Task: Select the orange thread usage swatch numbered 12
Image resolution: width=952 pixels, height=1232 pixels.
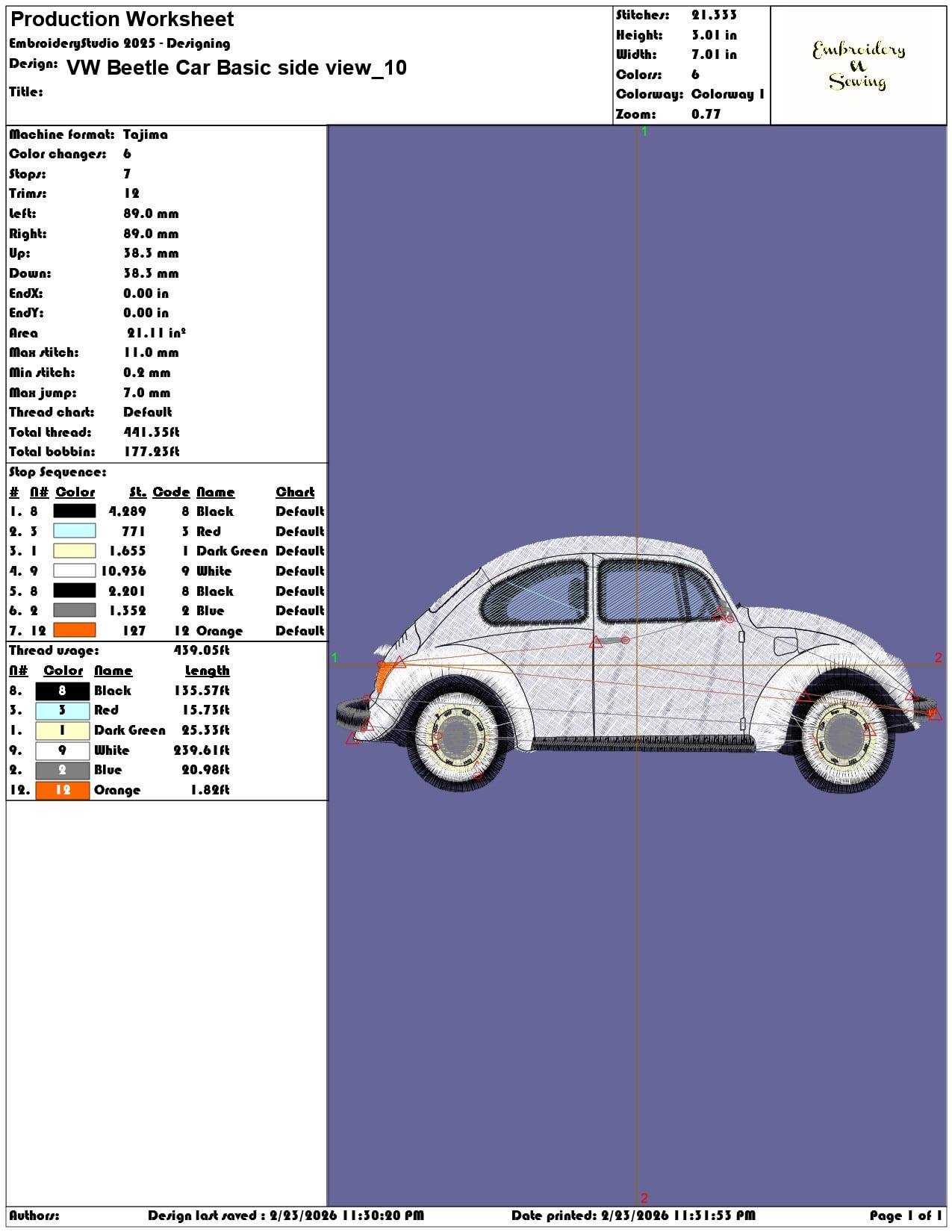Action: pyautogui.click(x=63, y=790)
